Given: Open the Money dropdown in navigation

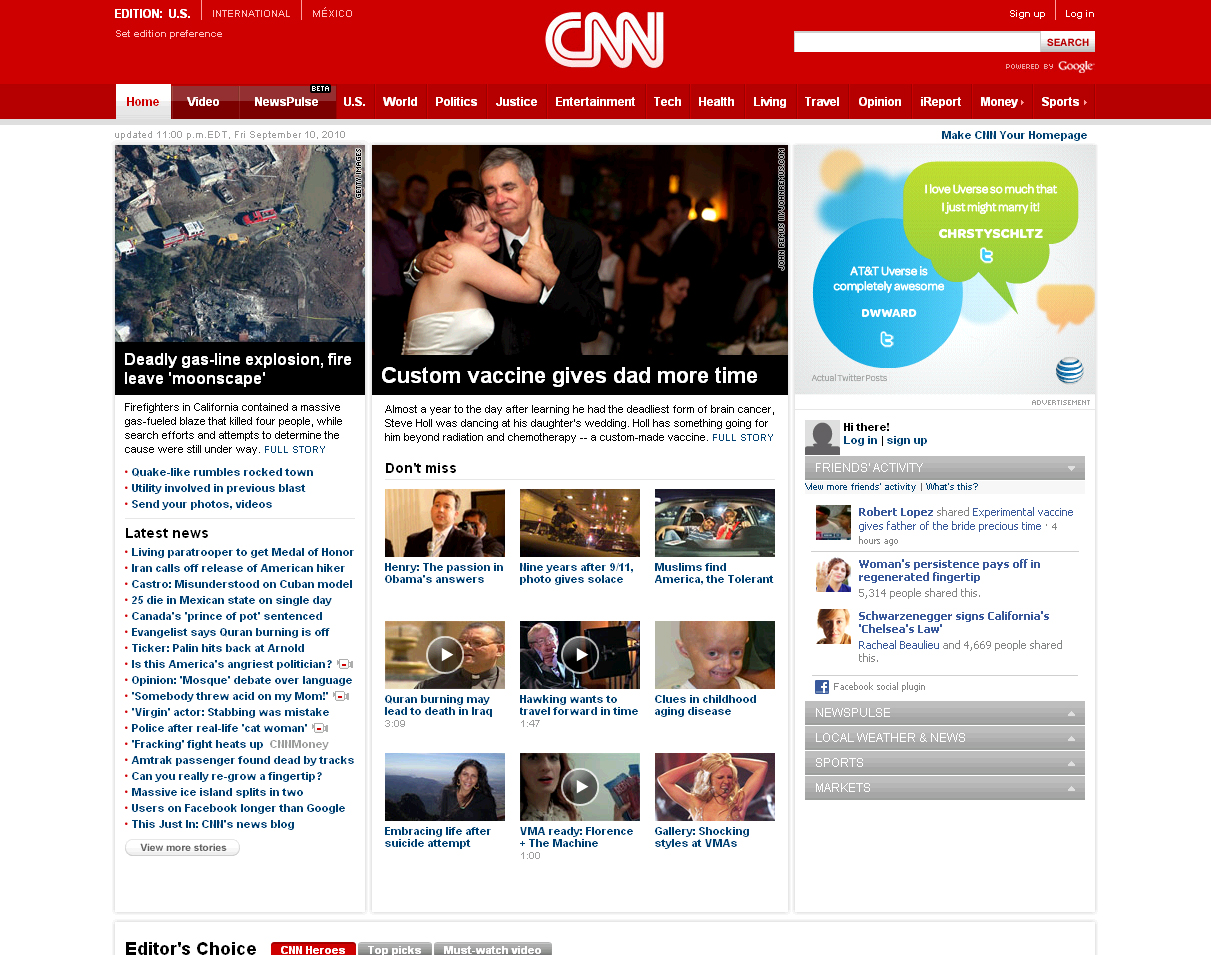Looking at the screenshot, I should 1001,102.
